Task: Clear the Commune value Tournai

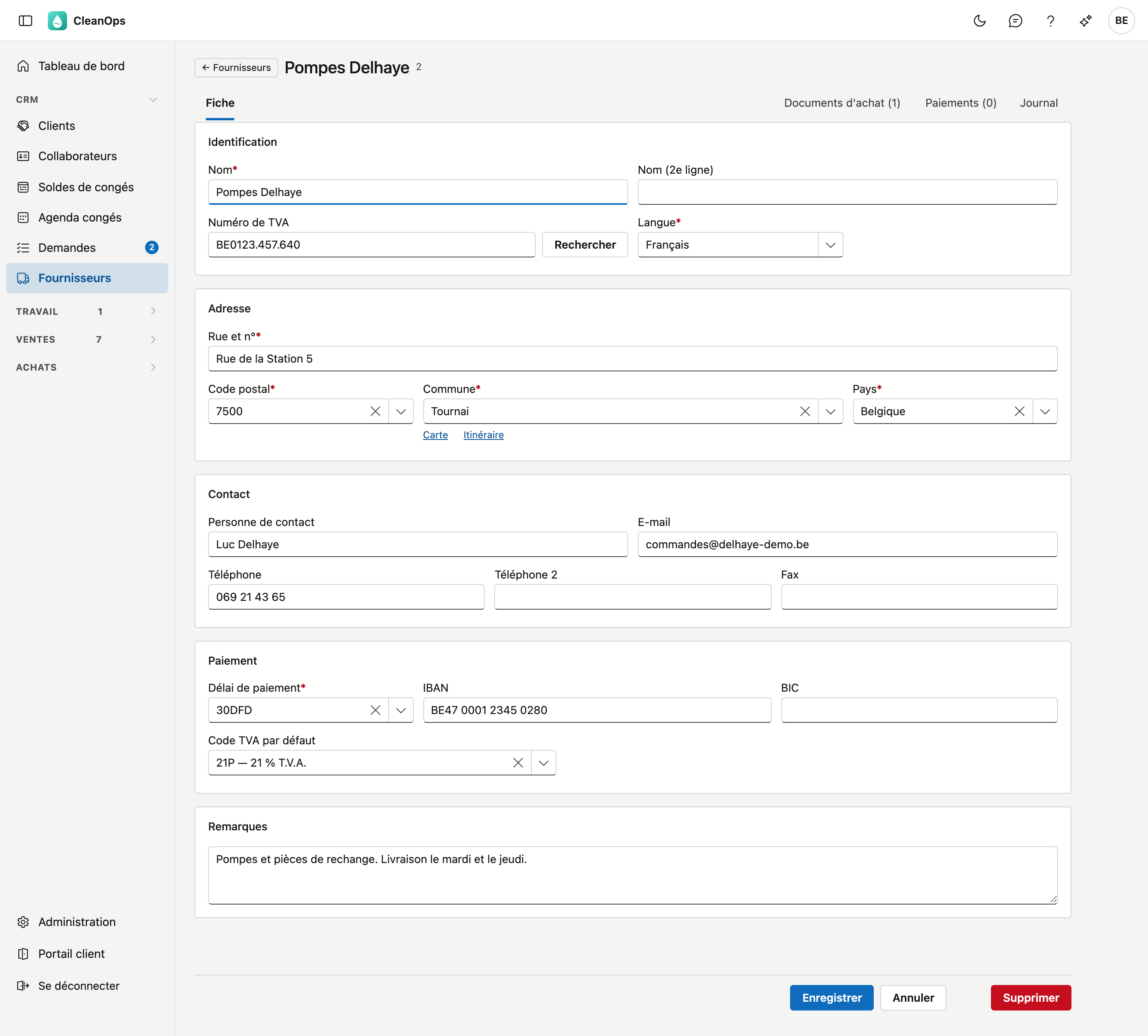Action: 805,411
